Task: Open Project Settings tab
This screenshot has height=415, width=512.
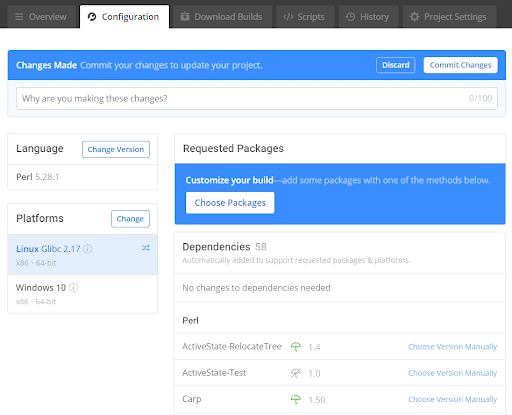Action: click(x=449, y=17)
